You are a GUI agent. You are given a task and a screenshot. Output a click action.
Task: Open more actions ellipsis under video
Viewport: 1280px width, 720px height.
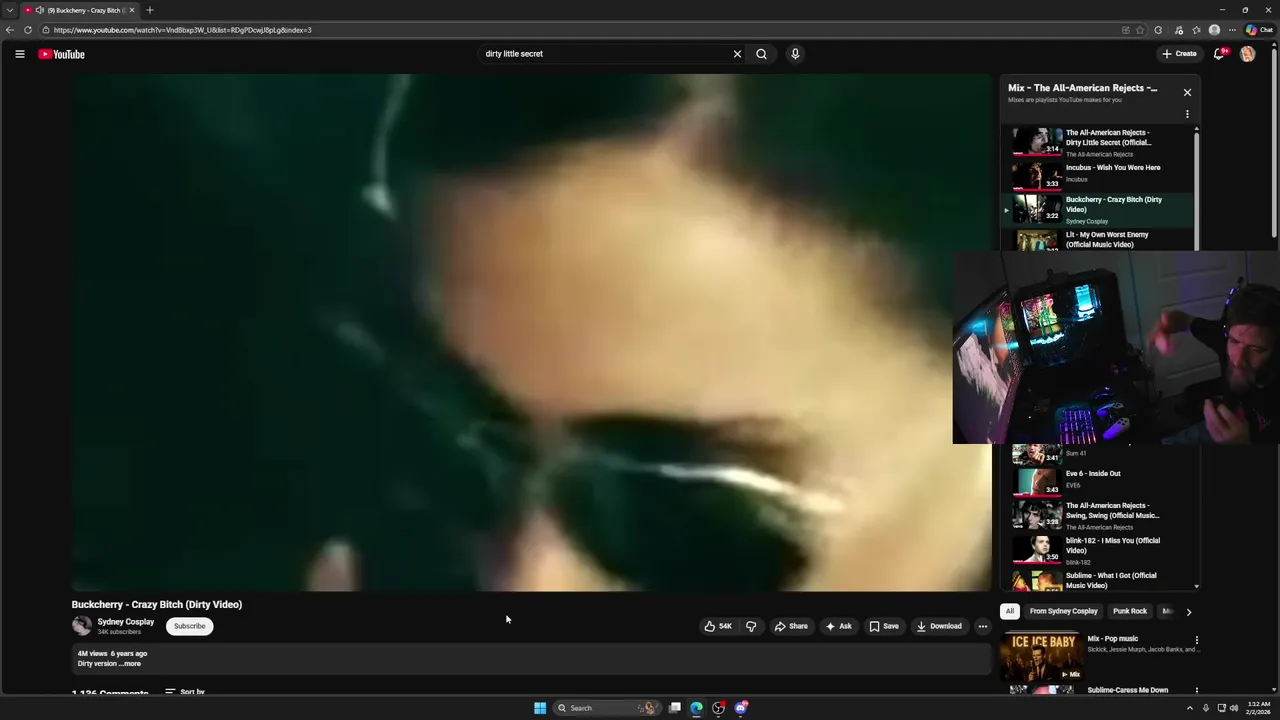point(982,626)
